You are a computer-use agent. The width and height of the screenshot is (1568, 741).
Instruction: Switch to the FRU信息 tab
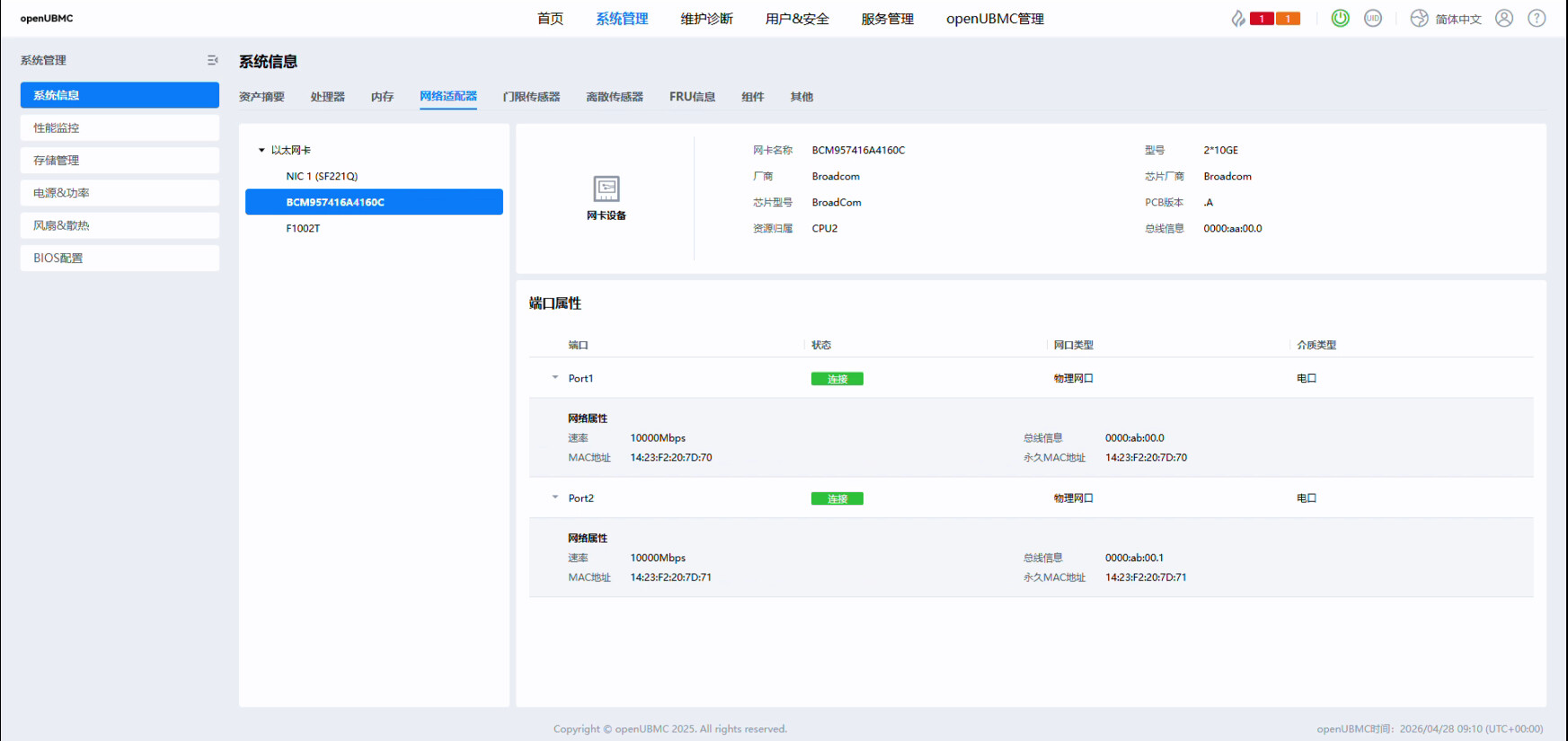pyautogui.click(x=692, y=97)
